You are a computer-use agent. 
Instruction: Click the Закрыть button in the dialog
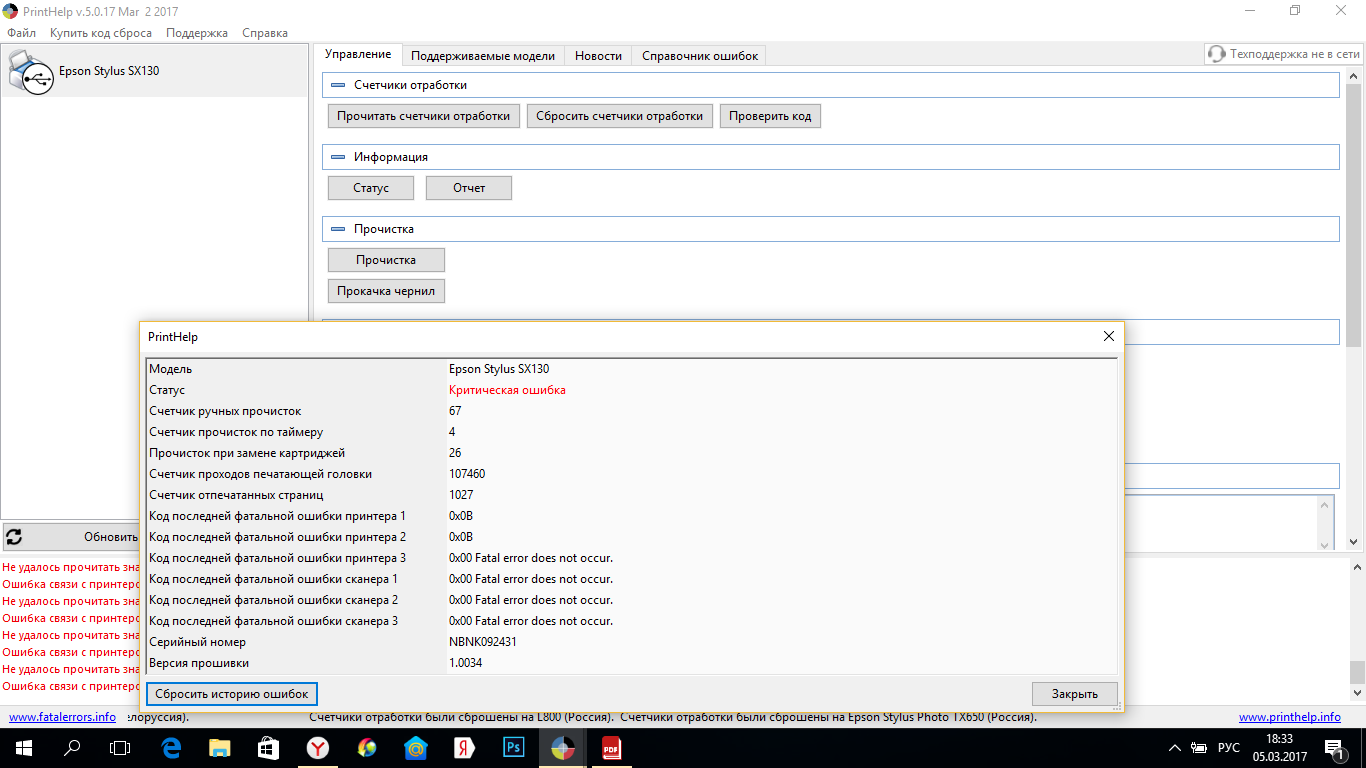(x=1075, y=694)
